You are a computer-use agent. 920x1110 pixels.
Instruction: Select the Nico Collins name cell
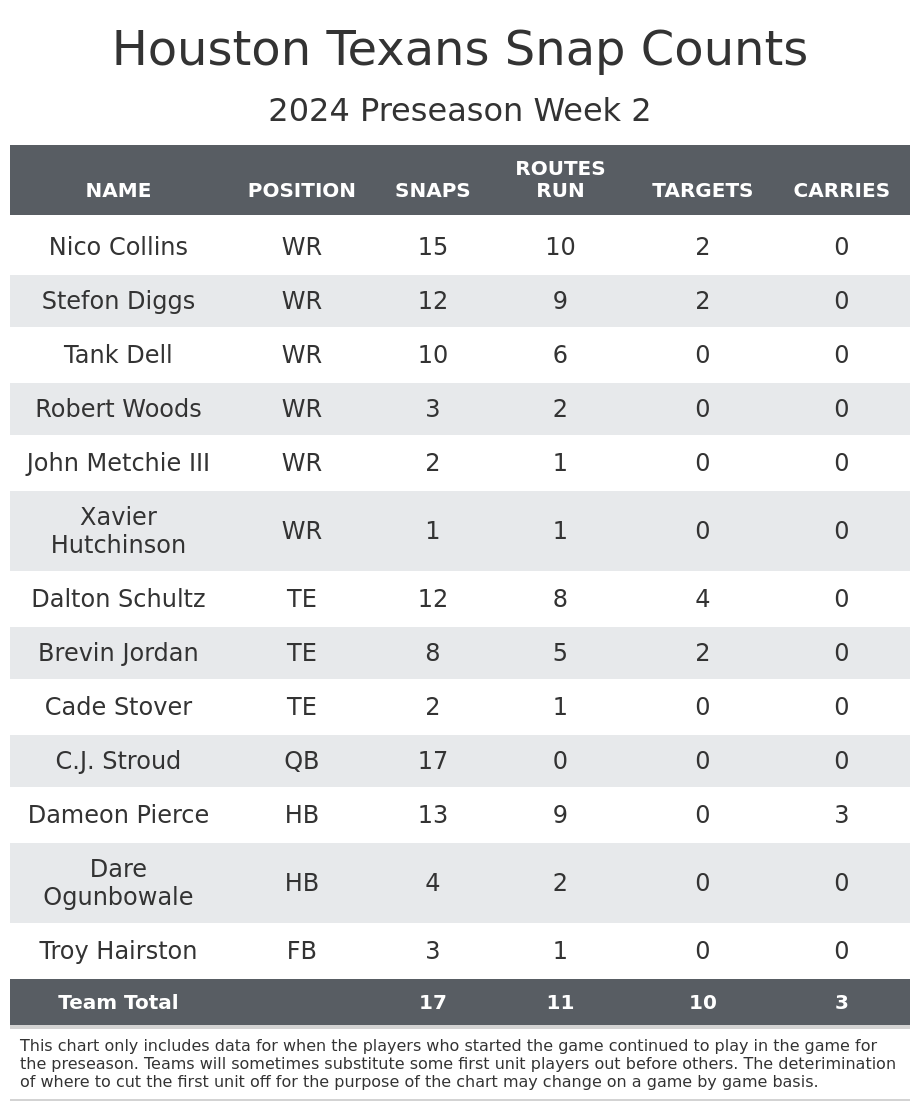(118, 247)
